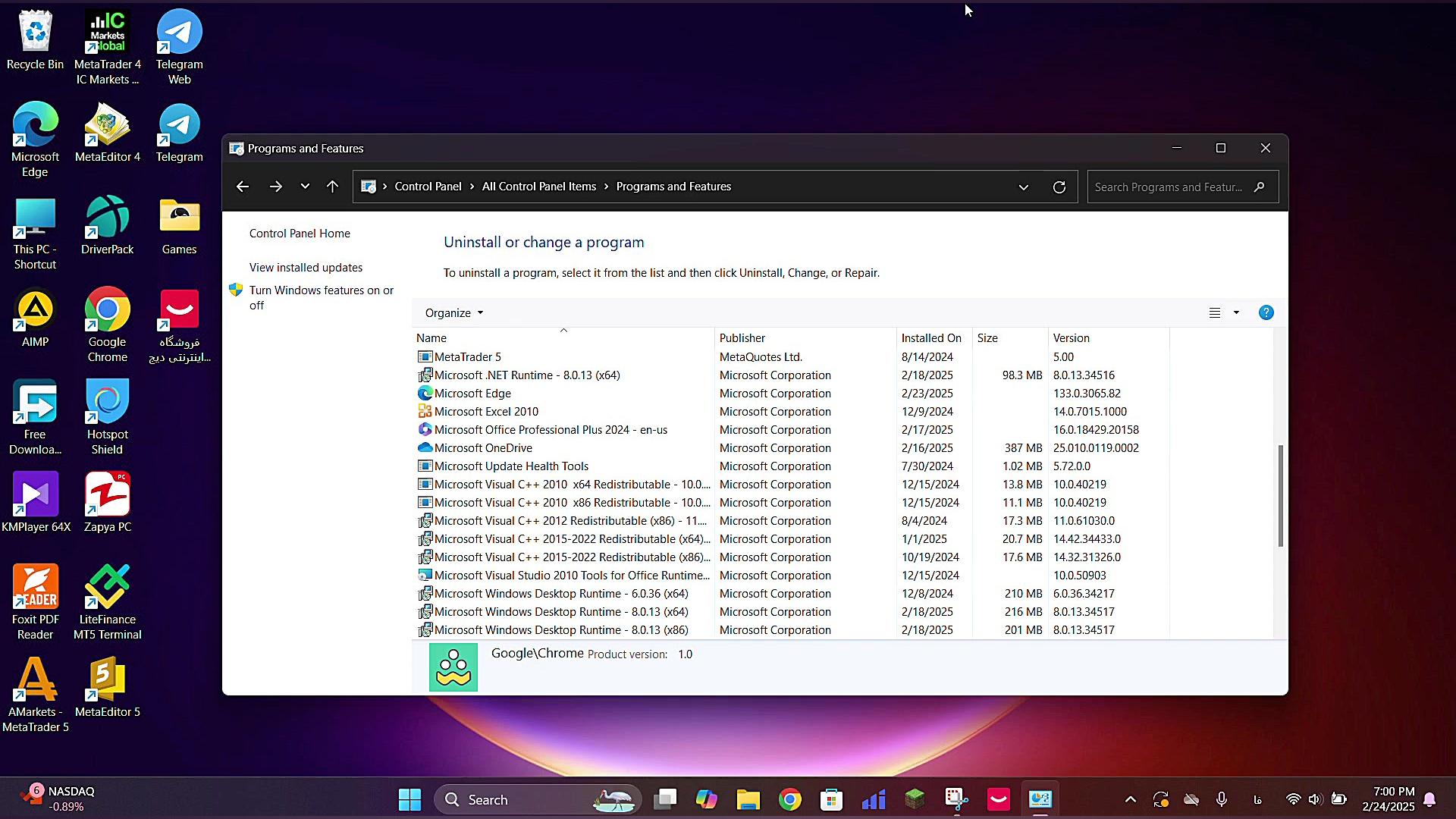Click Control Panel in the breadcrumb path

click(428, 187)
